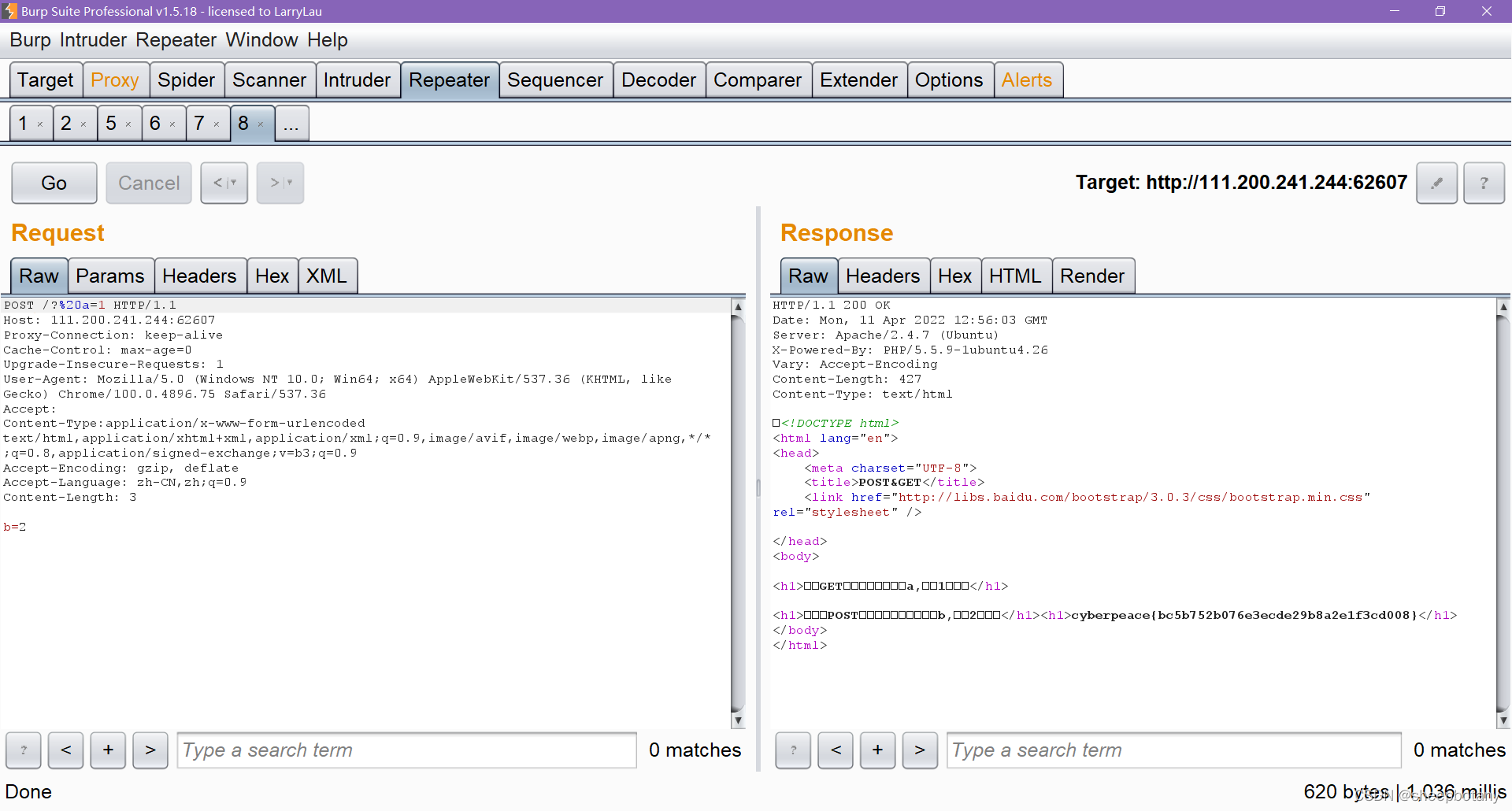
Task: Focus the request search term field
Action: pos(406,750)
